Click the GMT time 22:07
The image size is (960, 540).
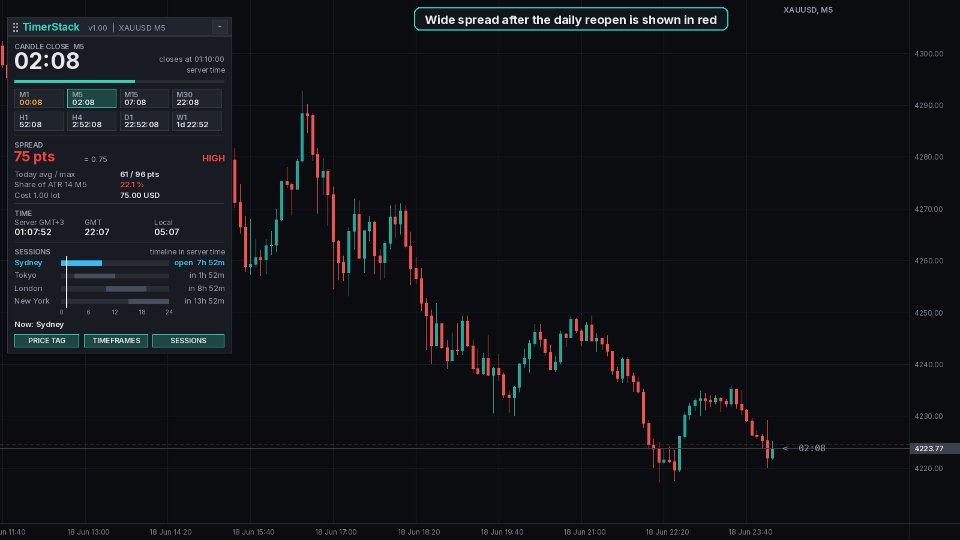[x=97, y=232]
